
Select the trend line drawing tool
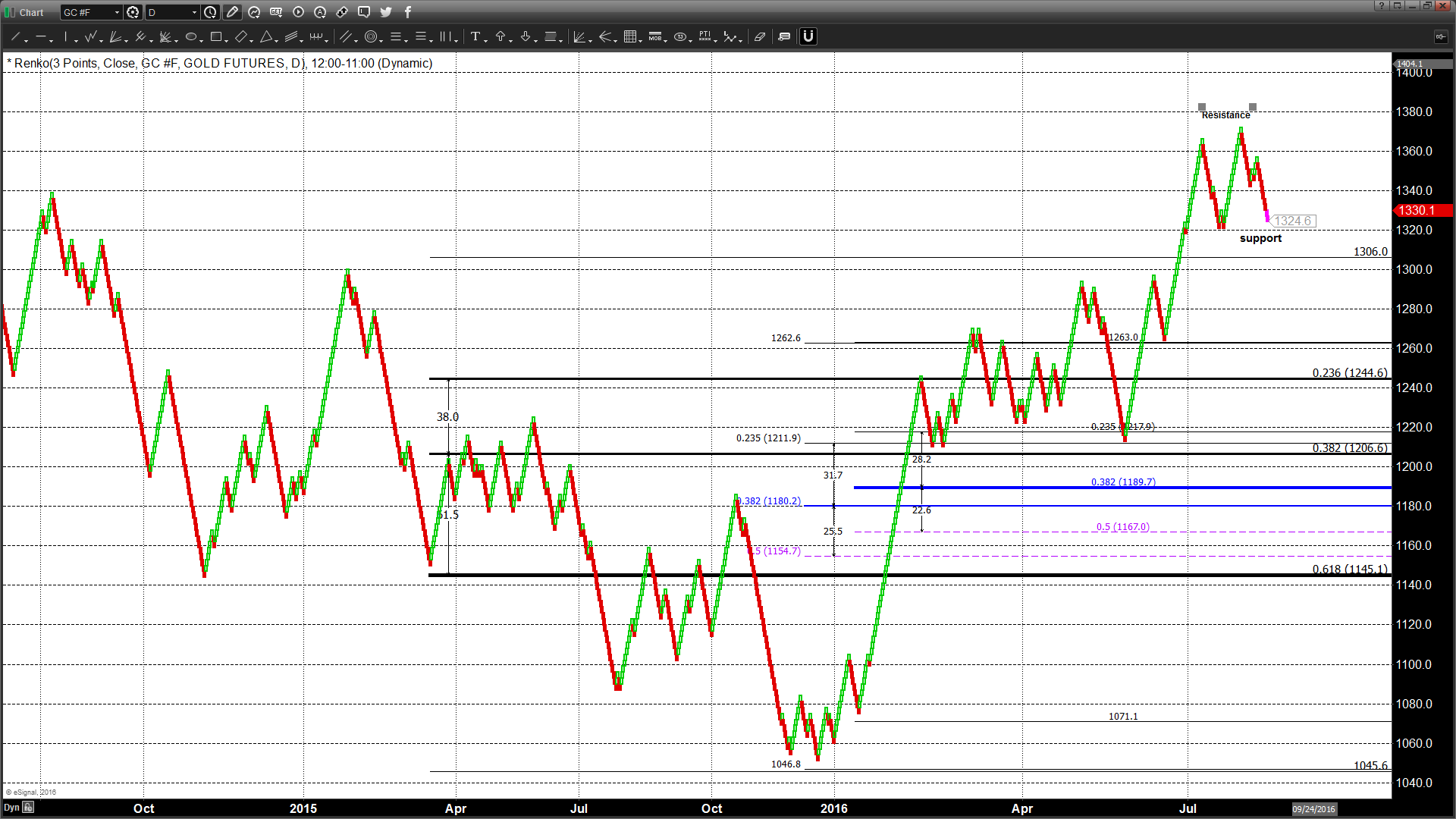pos(14,36)
